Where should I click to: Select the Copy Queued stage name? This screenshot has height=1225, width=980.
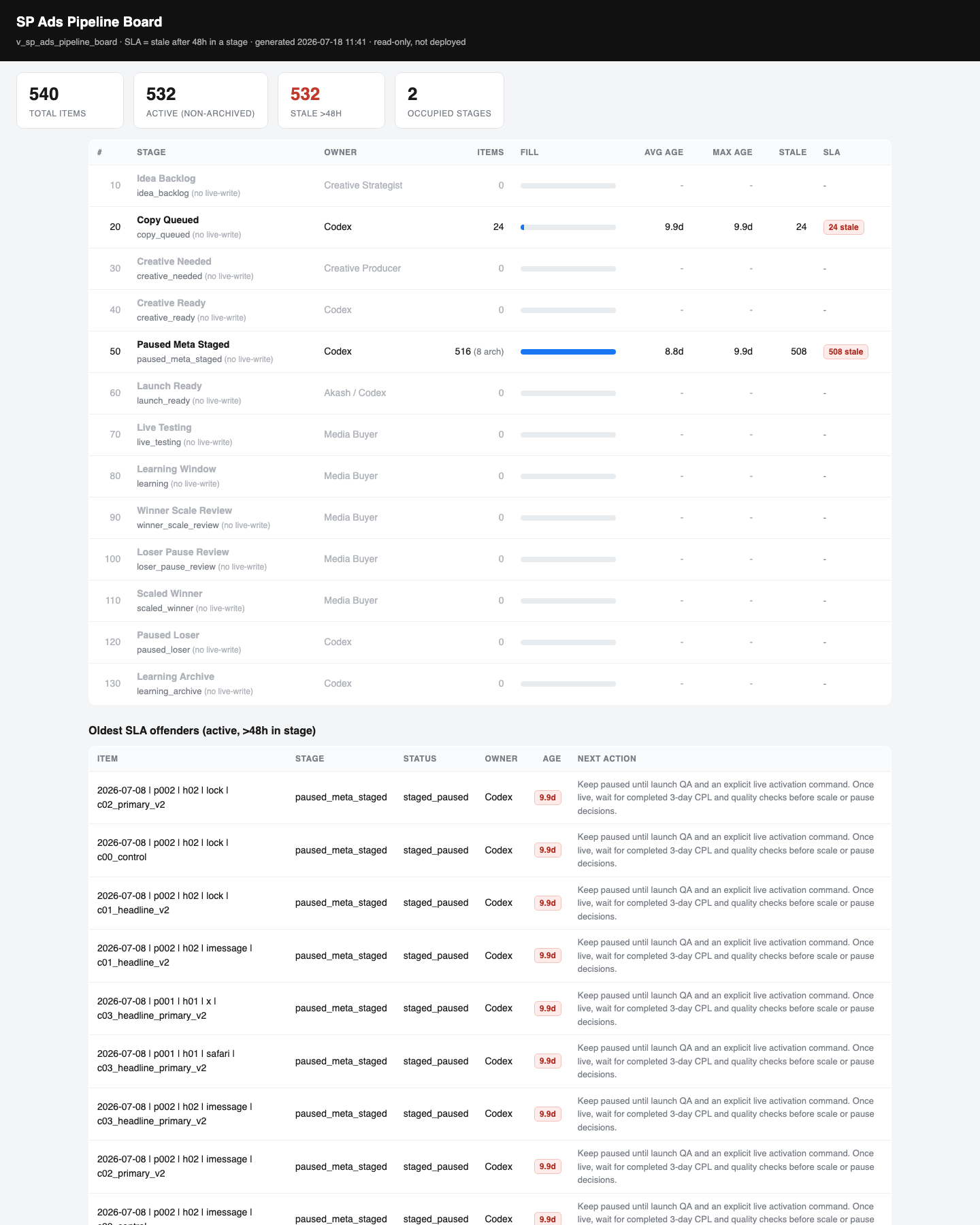click(x=167, y=220)
